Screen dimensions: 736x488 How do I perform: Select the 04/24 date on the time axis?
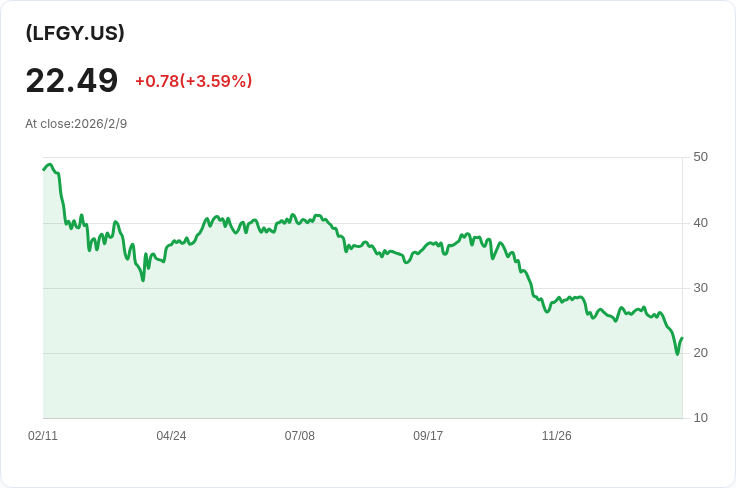pos(171,436)
